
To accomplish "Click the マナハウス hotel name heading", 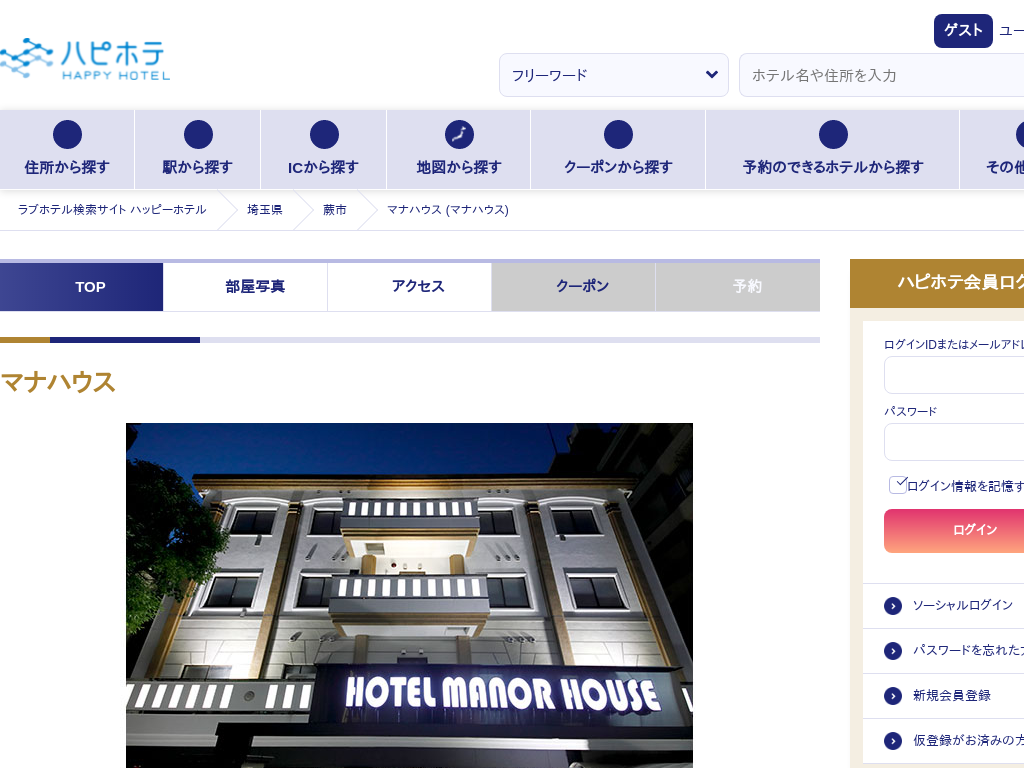I will [58, 382].
